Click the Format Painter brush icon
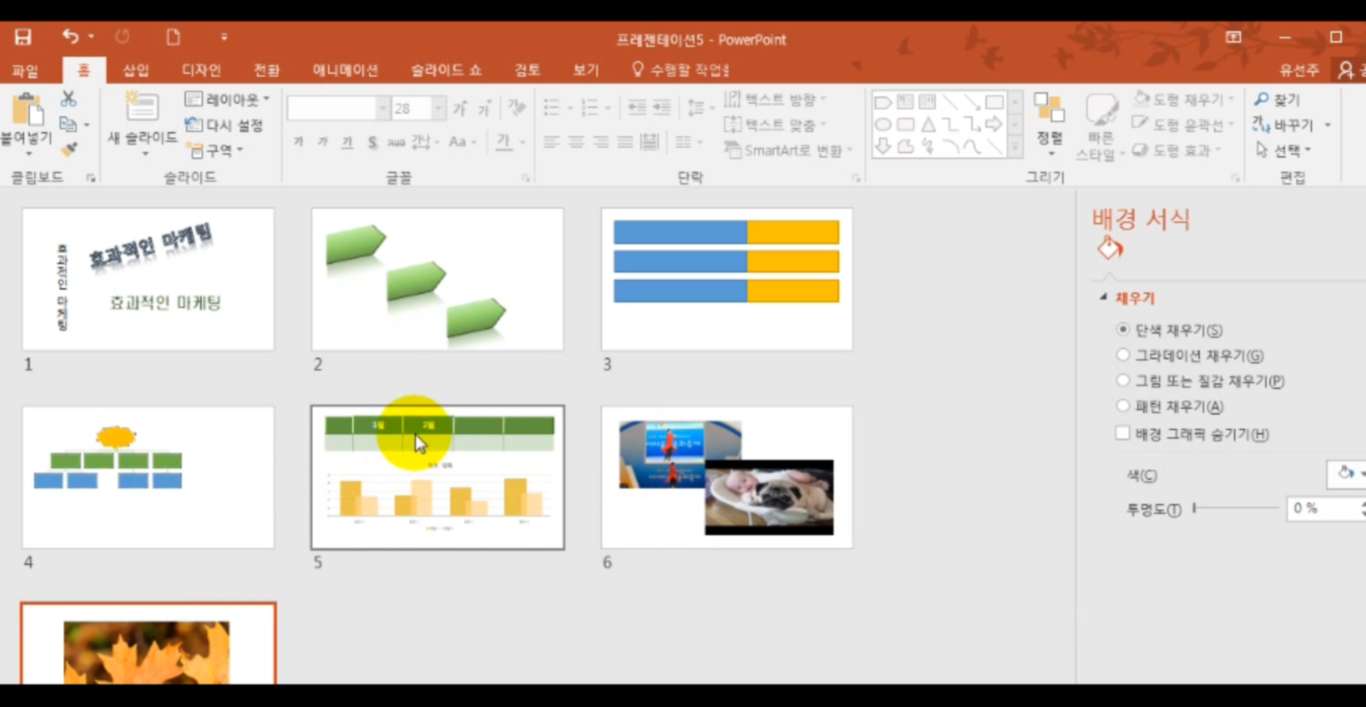This screenshot has width=1366, height=707. click(68, 149)
